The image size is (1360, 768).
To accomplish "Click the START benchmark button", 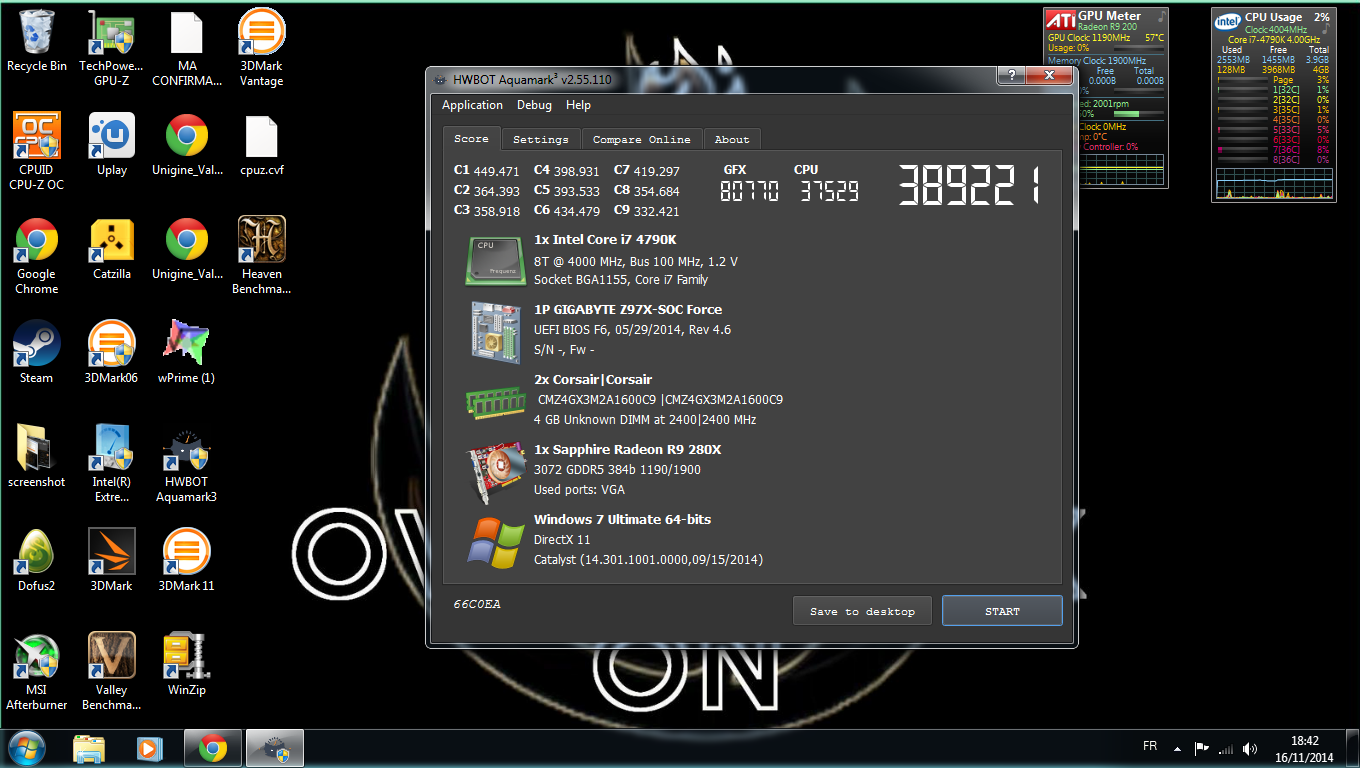I will [1002, 611].
